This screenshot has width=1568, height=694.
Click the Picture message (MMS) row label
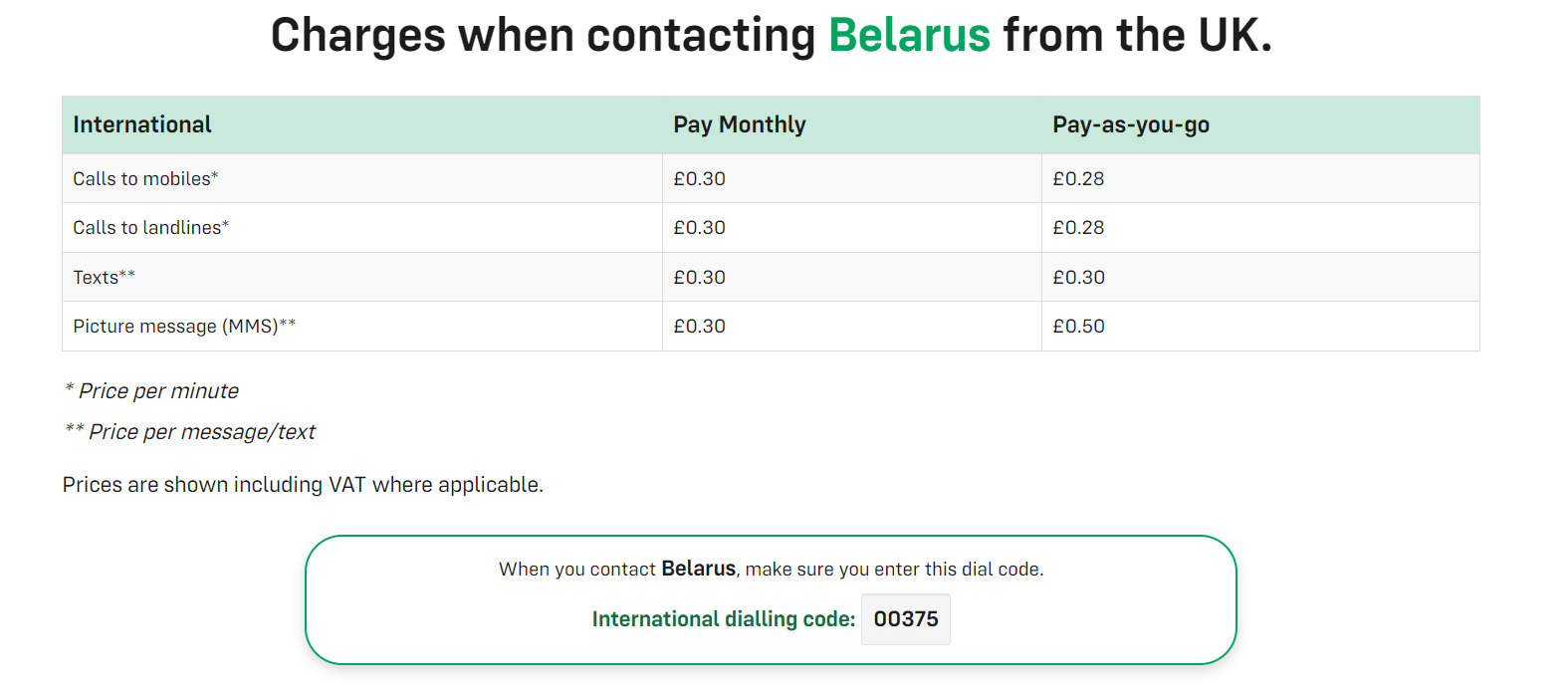(x=184, y=326)
